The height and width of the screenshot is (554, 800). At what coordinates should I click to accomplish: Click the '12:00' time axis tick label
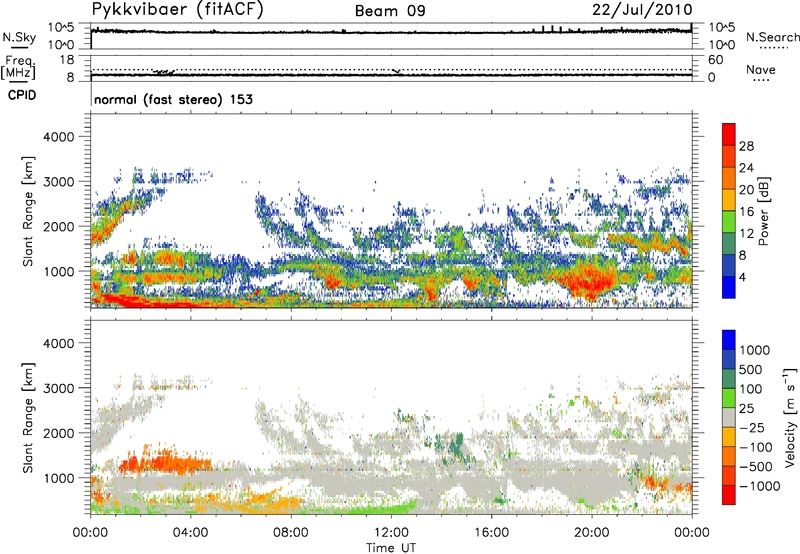pos(391,533)
